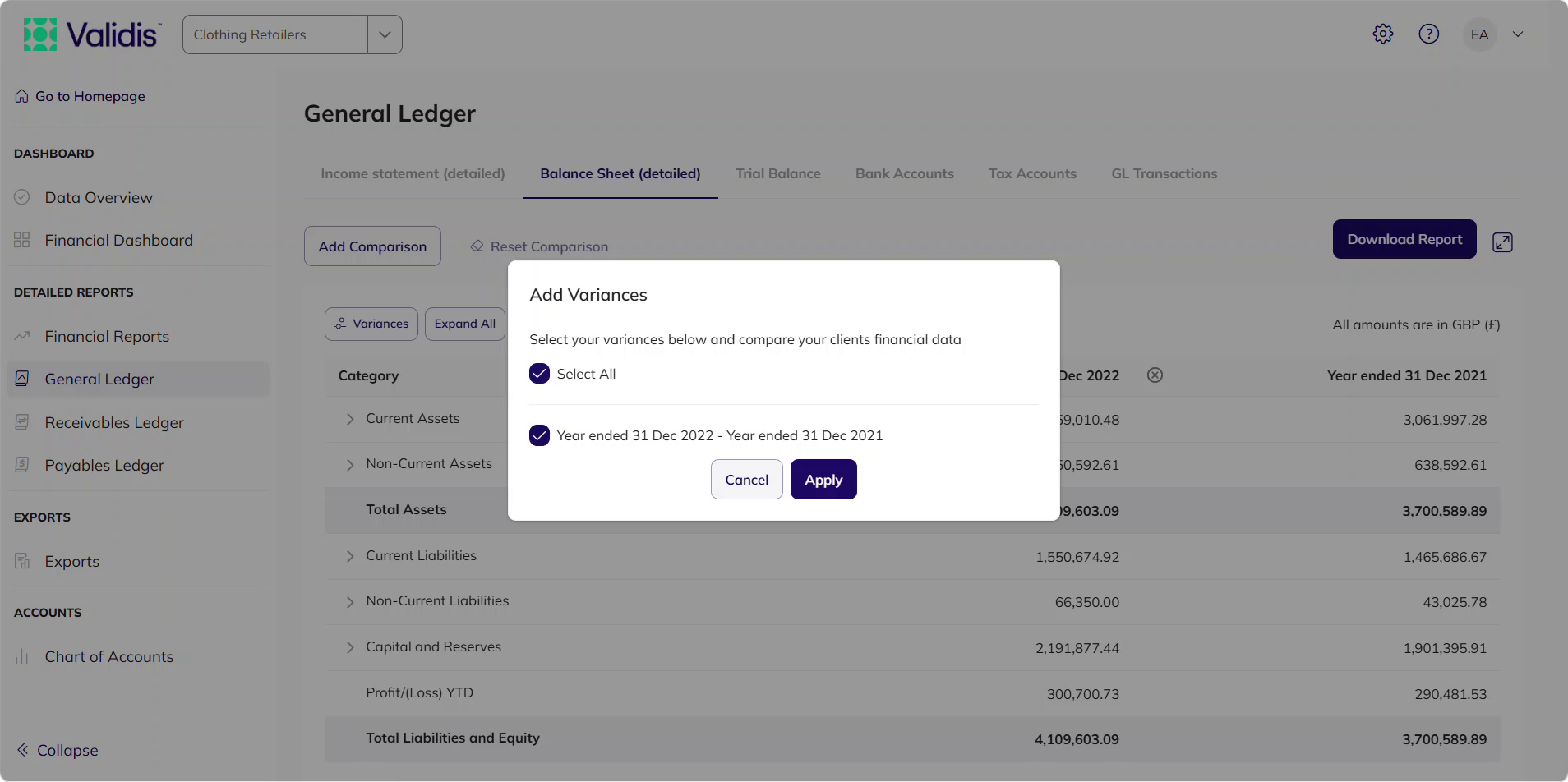1568x782 pixels.
Task: Click the 66,350.00 value
Action: tap(1087, 602)
